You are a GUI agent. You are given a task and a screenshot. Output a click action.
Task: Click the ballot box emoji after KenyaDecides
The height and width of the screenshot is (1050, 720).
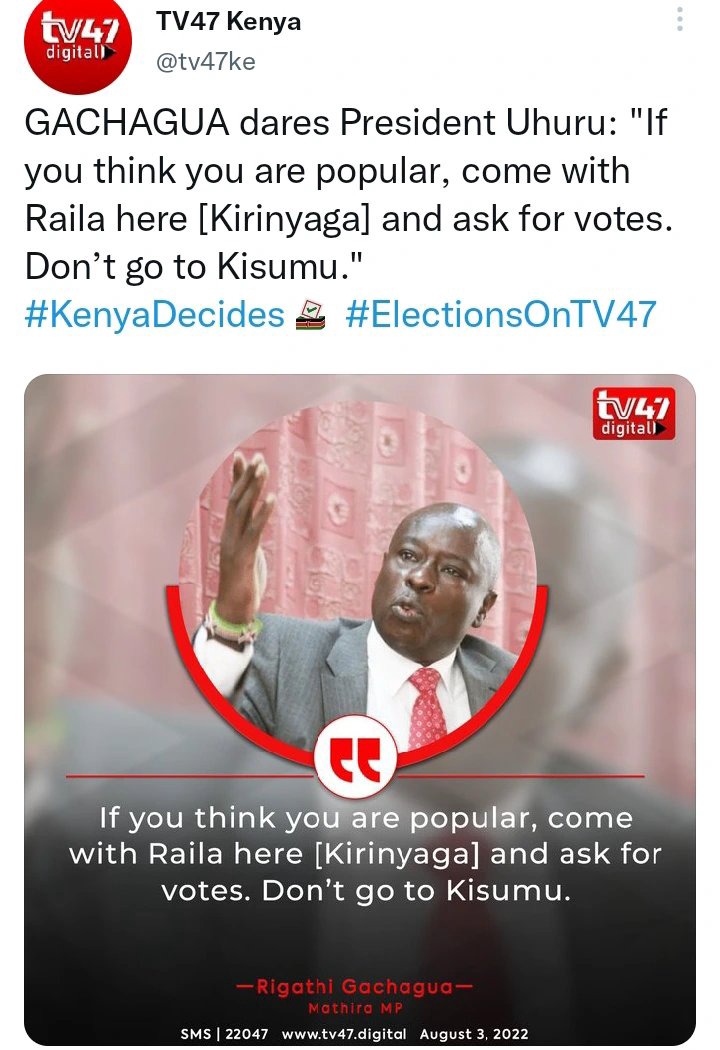[311, 315]
